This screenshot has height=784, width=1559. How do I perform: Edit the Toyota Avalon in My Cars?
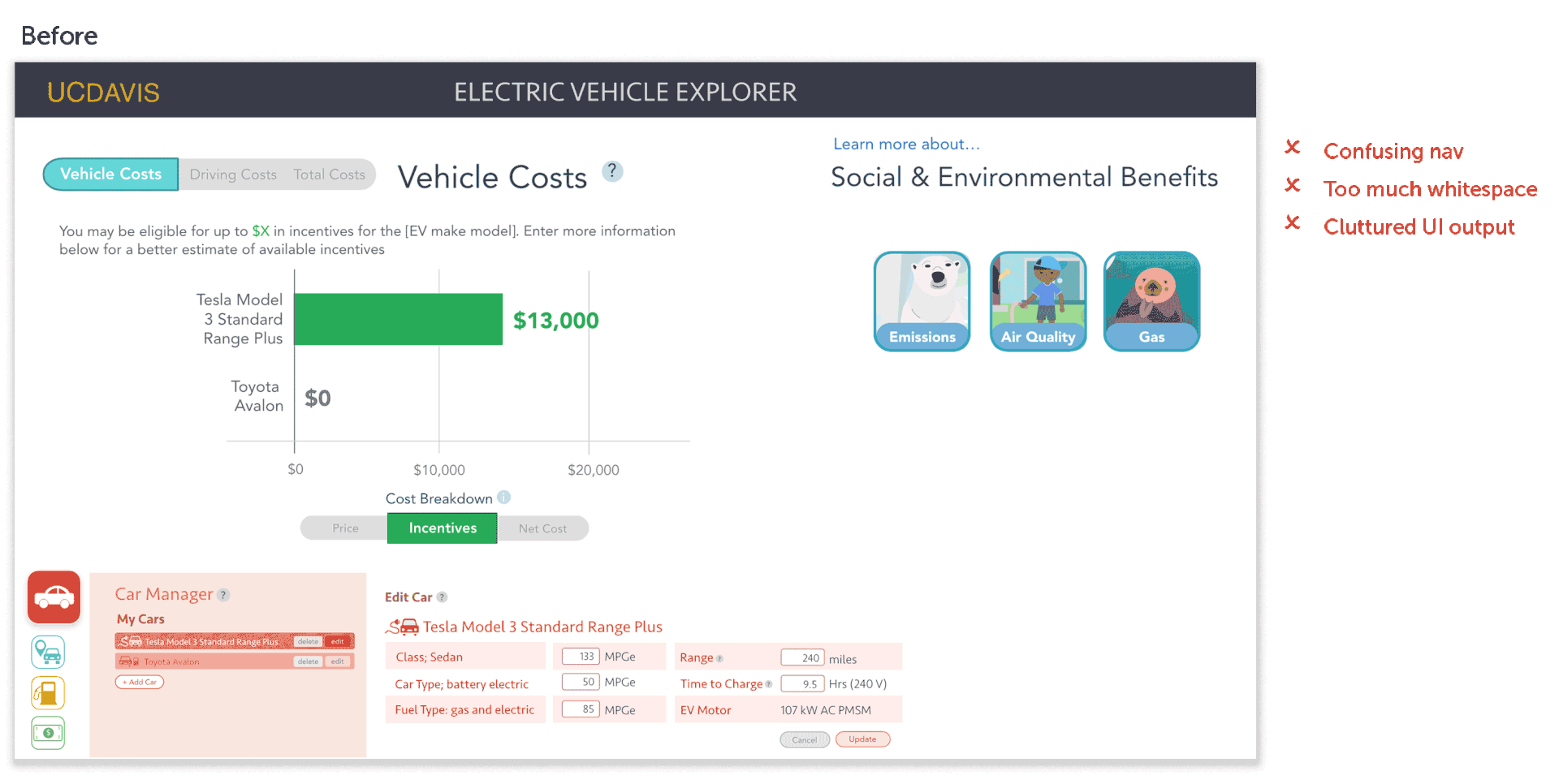point(337,661)
